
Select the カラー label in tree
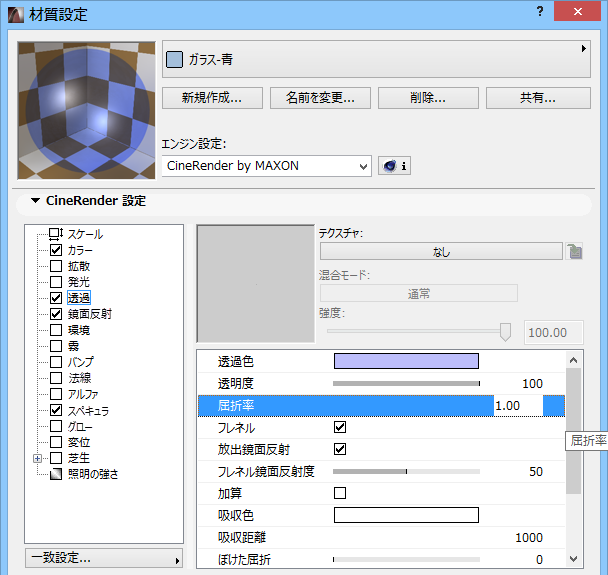tap(80, 250)
